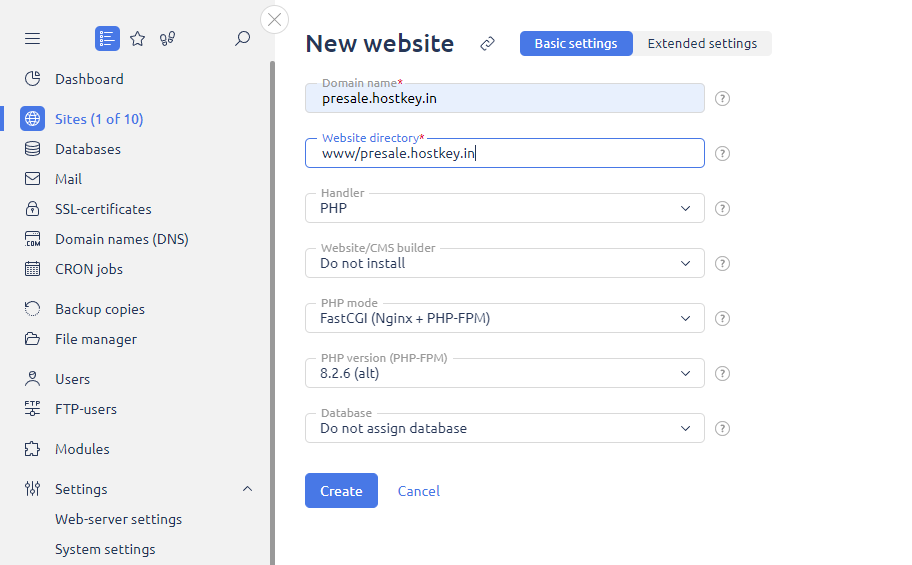Viewport: 912px width, 565px height.
Task: Open SSL-certificates in the sidebar
Action: coord(103,209)
